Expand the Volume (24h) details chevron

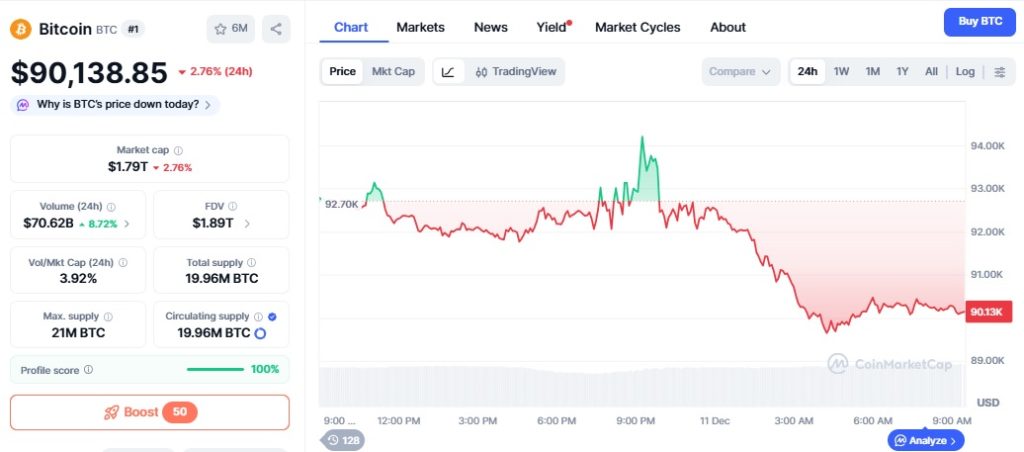pyautogui.click(x=127, y=223)
